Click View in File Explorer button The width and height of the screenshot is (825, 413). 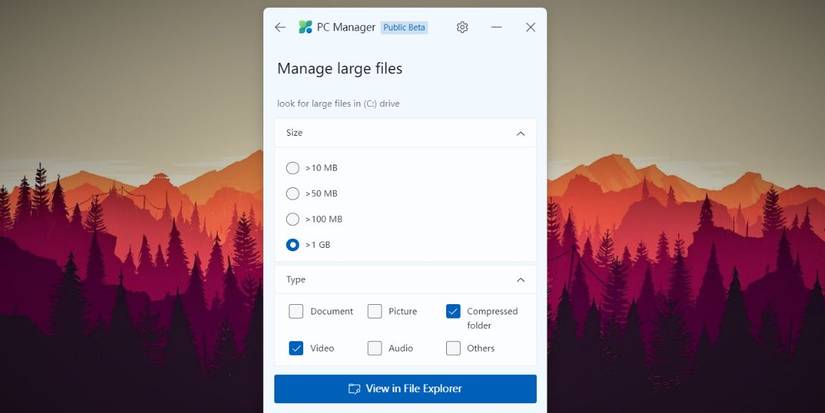click(x=405, y=389)
